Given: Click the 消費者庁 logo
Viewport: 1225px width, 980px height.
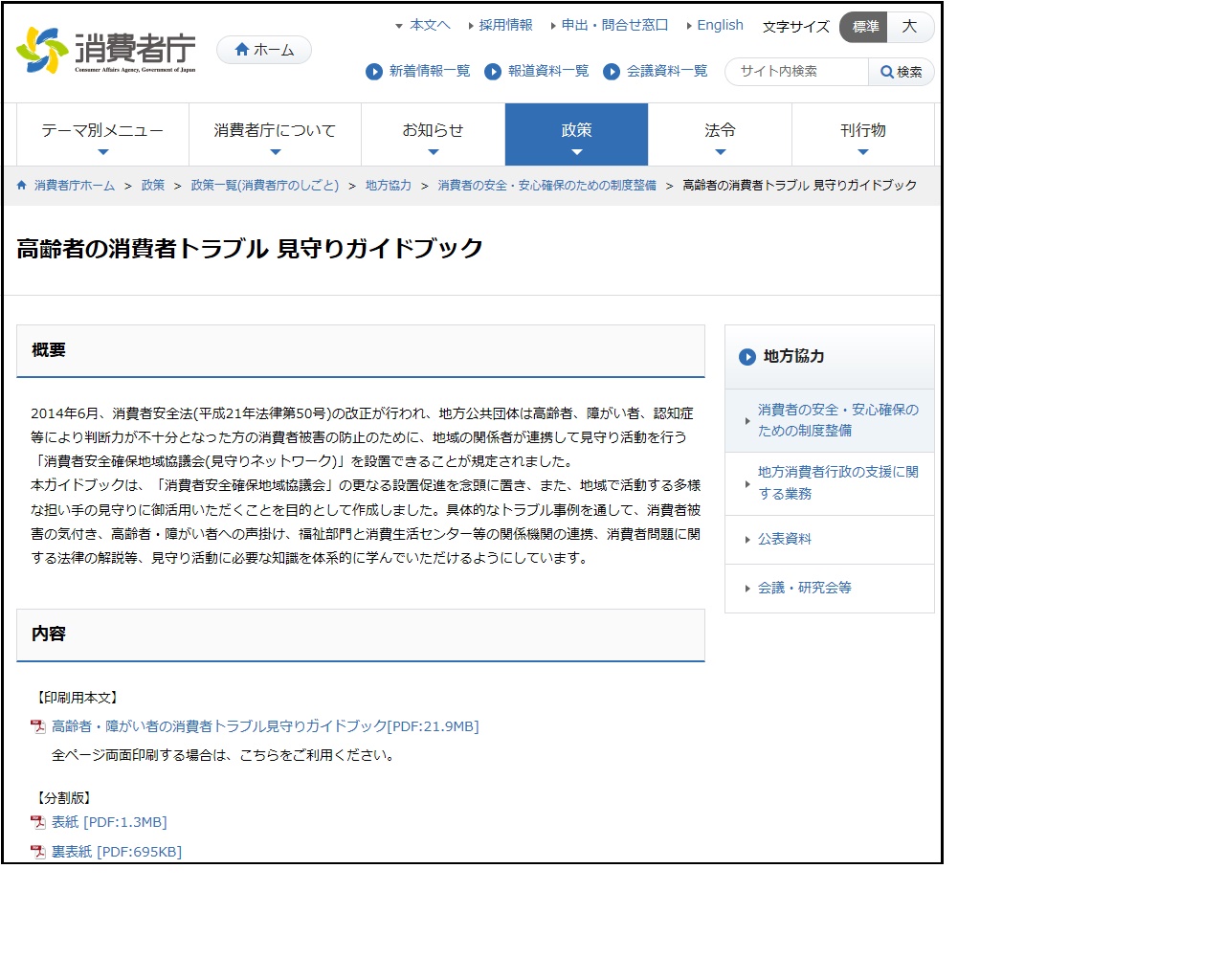Looking at the screenshot, I should tap(106, 50).
